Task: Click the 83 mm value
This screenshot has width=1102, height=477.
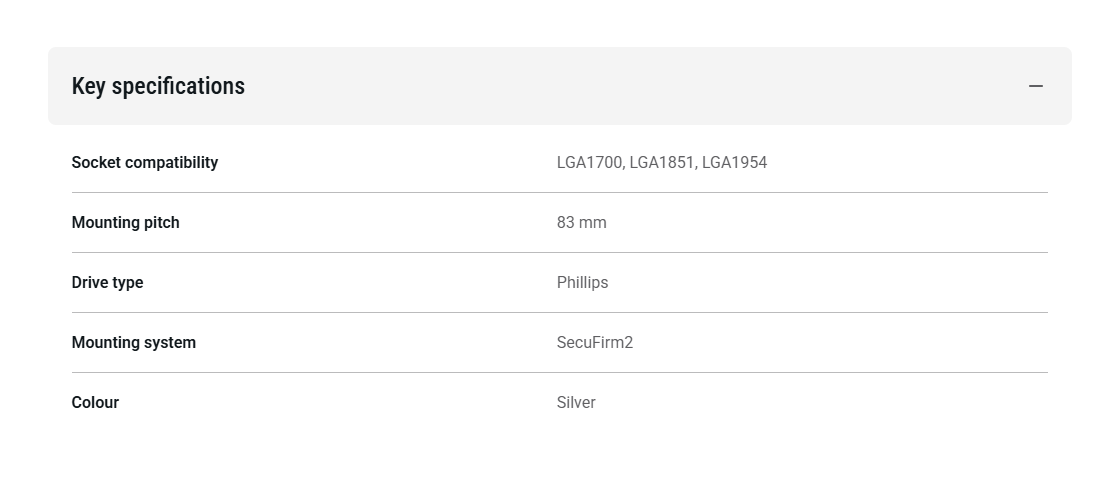Action: click(x=581, y=222)
